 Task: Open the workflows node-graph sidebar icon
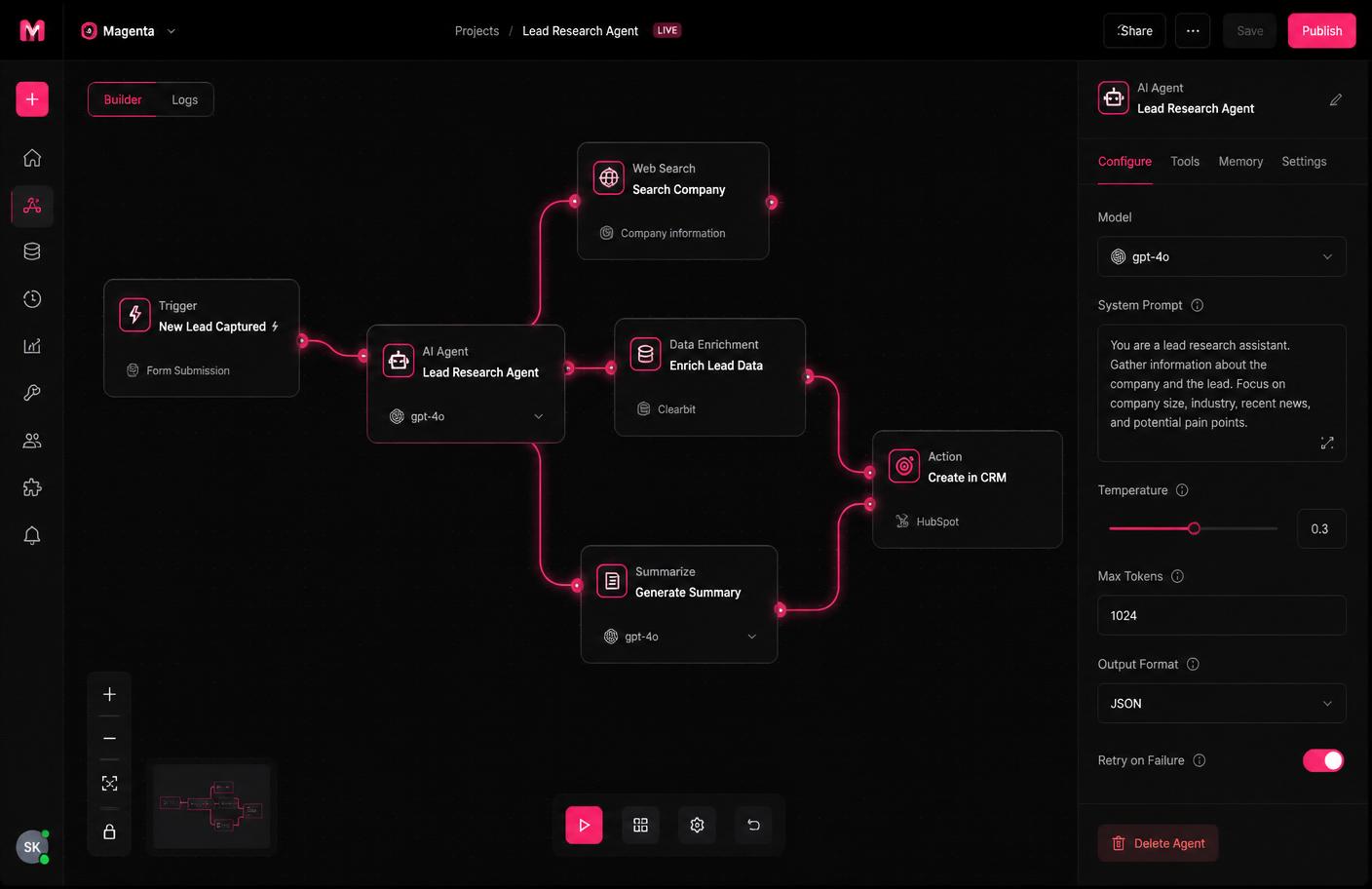(x=32, y=206)
